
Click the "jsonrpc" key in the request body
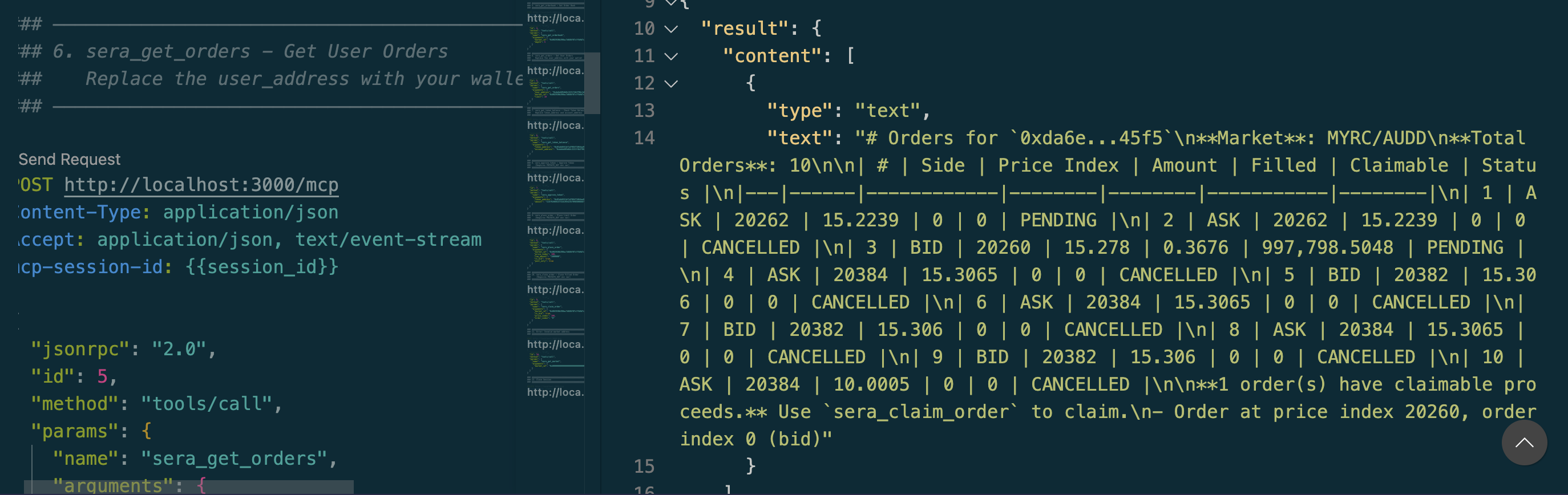[80, 349]
